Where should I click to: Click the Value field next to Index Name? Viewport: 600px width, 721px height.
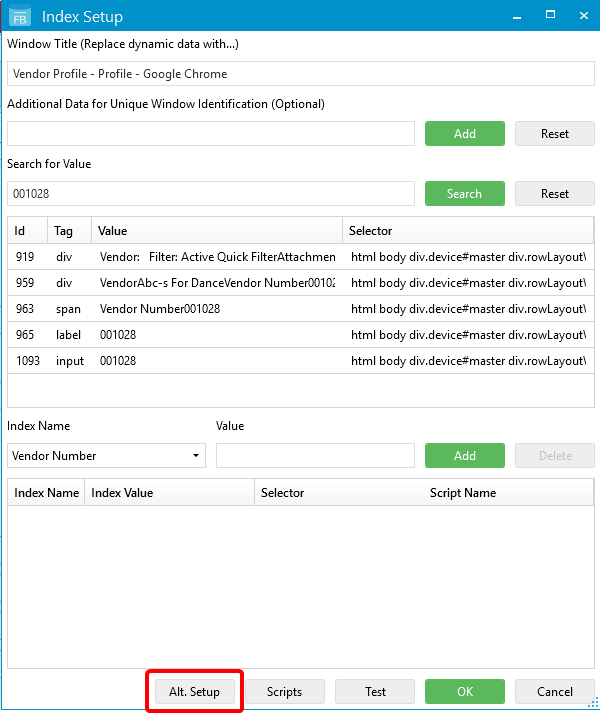tap(315, 456)
